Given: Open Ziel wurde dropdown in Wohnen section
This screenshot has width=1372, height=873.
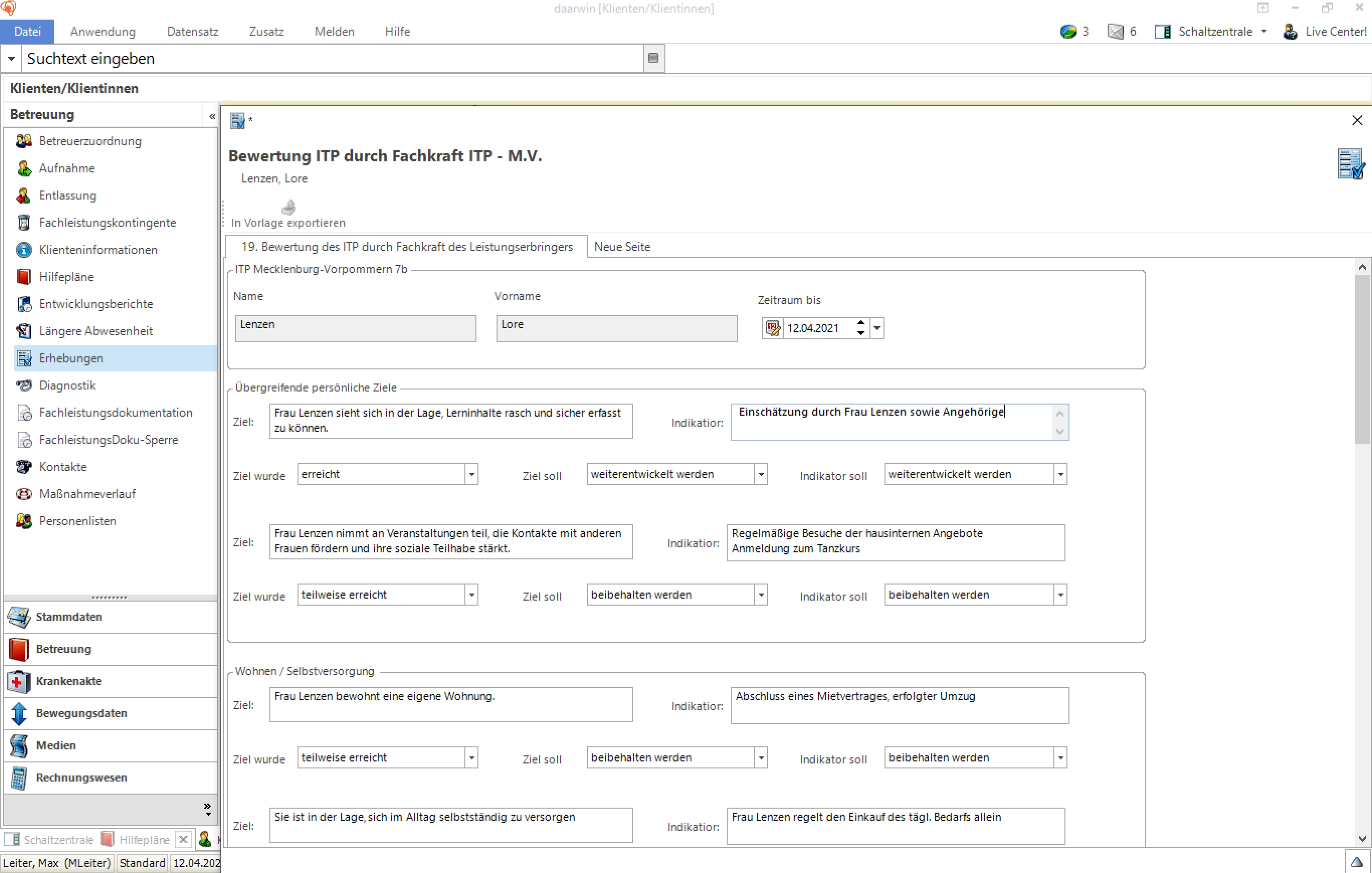Looking at the screenshot, I should [471, 758].
